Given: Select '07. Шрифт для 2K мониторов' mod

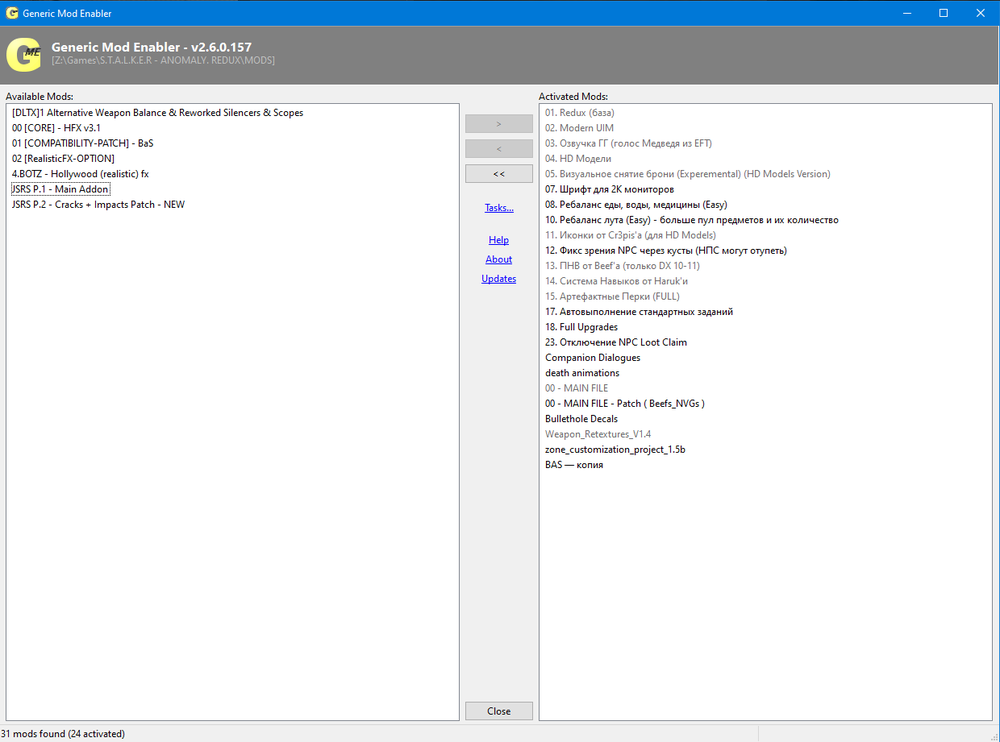Looking at the screenshot, I should pos(609,189).
